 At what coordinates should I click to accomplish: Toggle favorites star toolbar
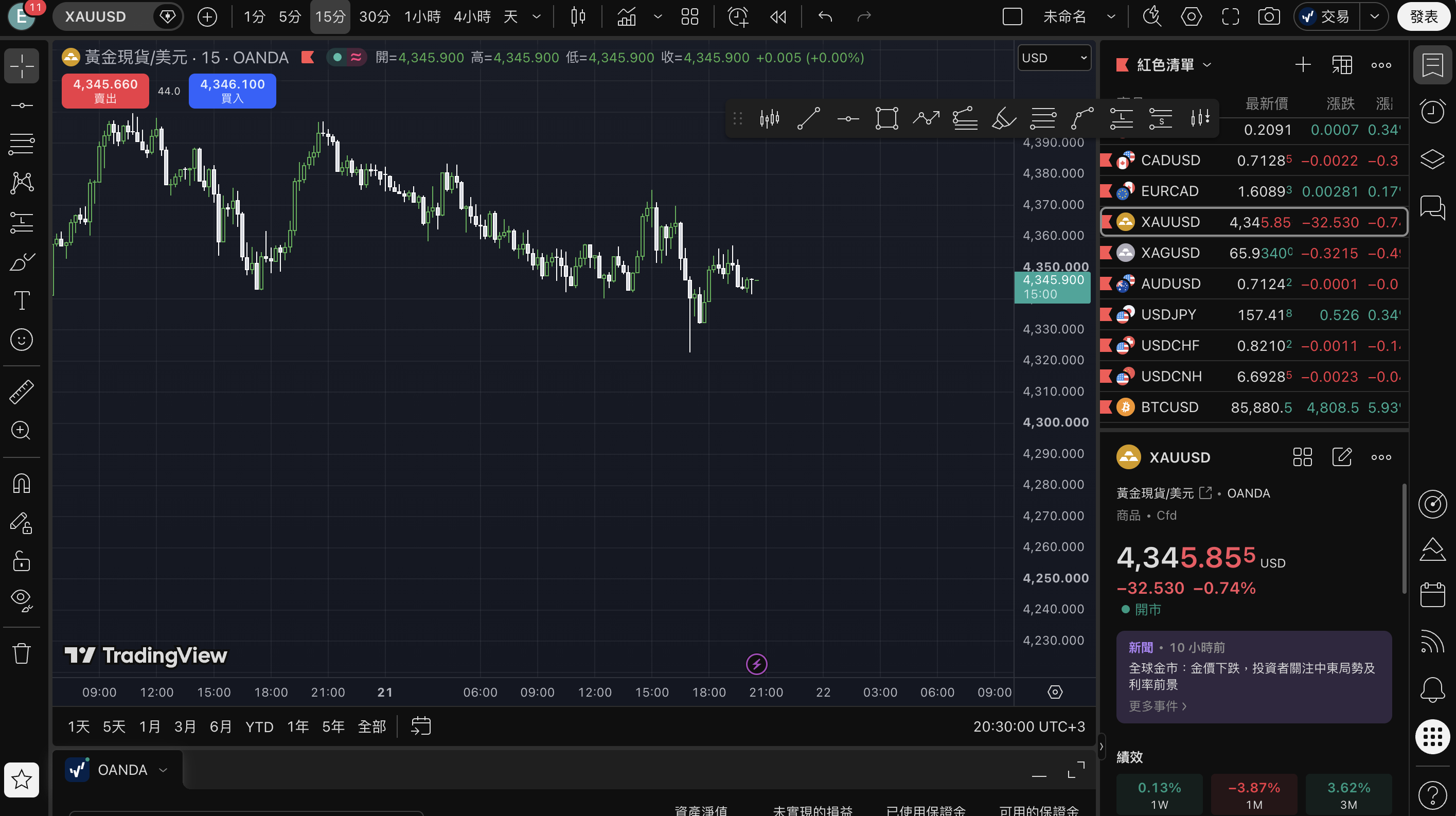pyautogui.click(x=22, y=779)
